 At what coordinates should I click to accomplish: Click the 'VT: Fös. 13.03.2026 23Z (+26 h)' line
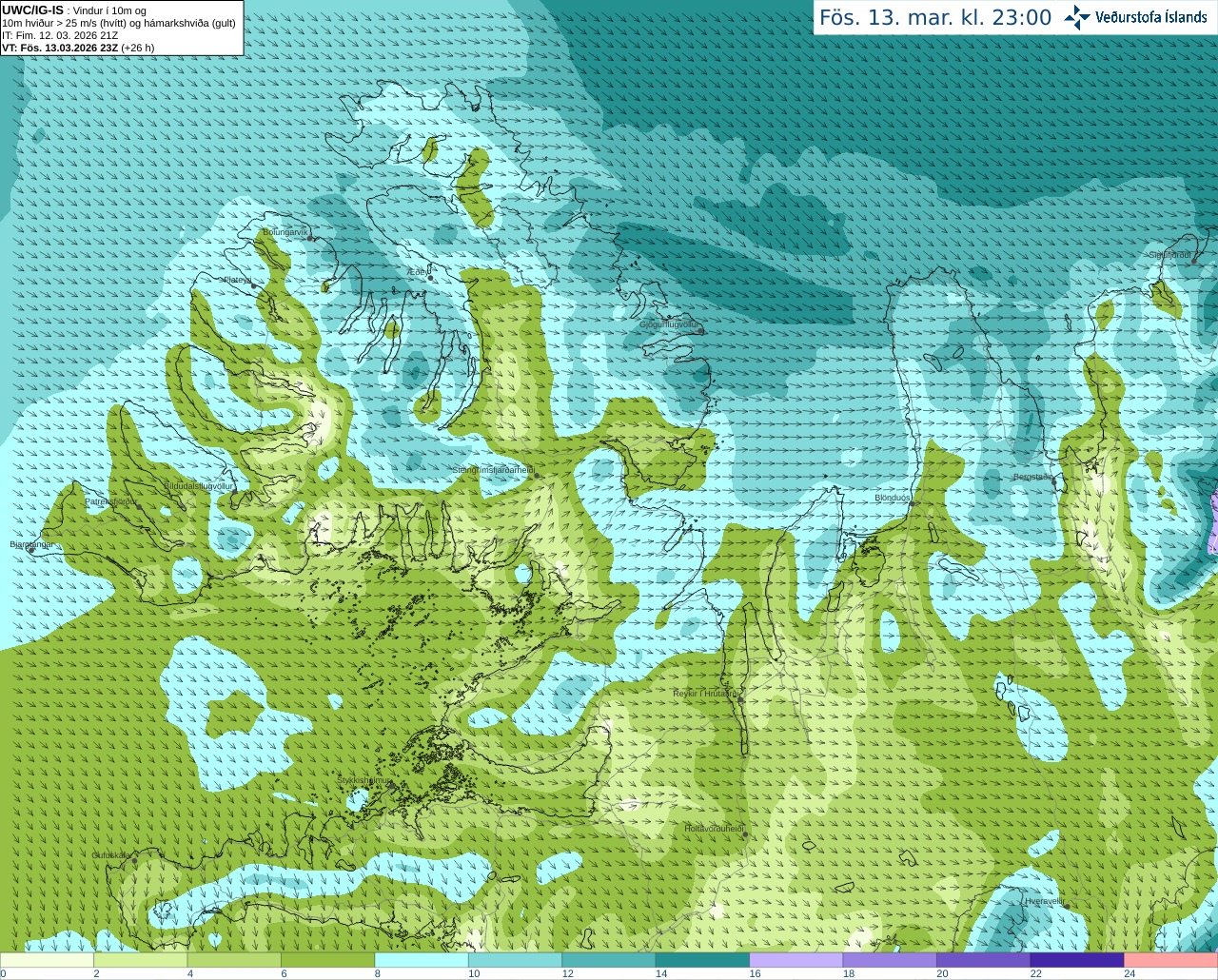(78, 48)
